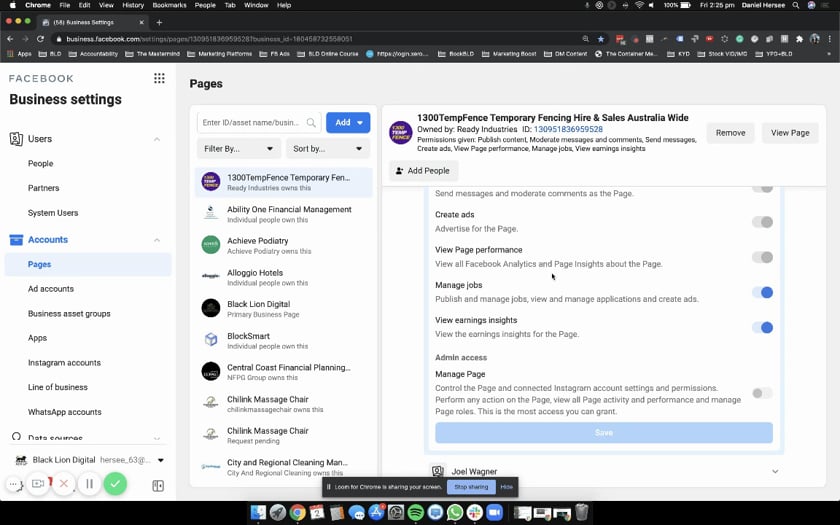Viewport: 840px width, 525px height.
Task: Open Finder from the dock
Action: click(x=258, y=513)
